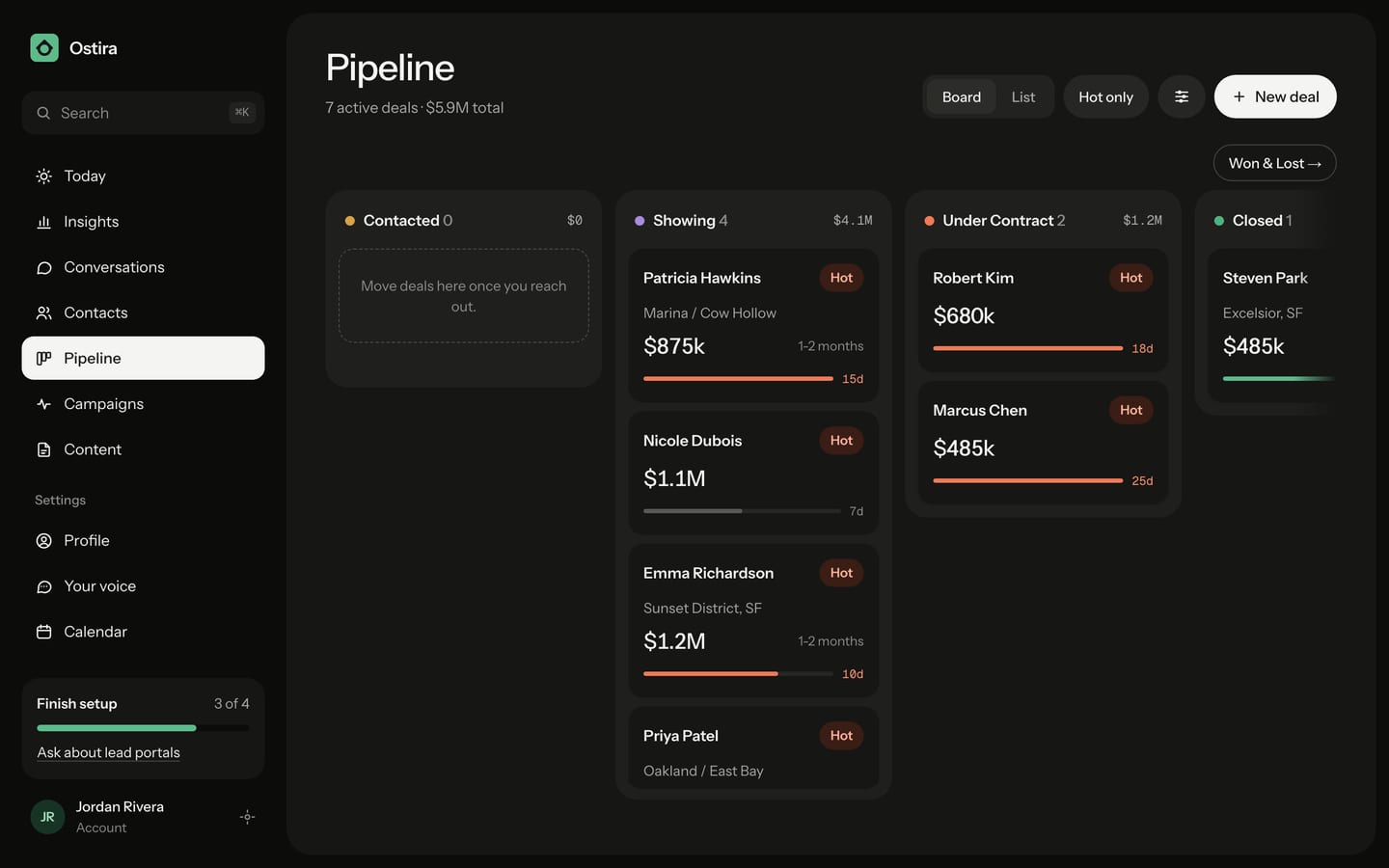Open the filter sliders icon button
The image size is (1389, 868).
(x=1182, y=96)
